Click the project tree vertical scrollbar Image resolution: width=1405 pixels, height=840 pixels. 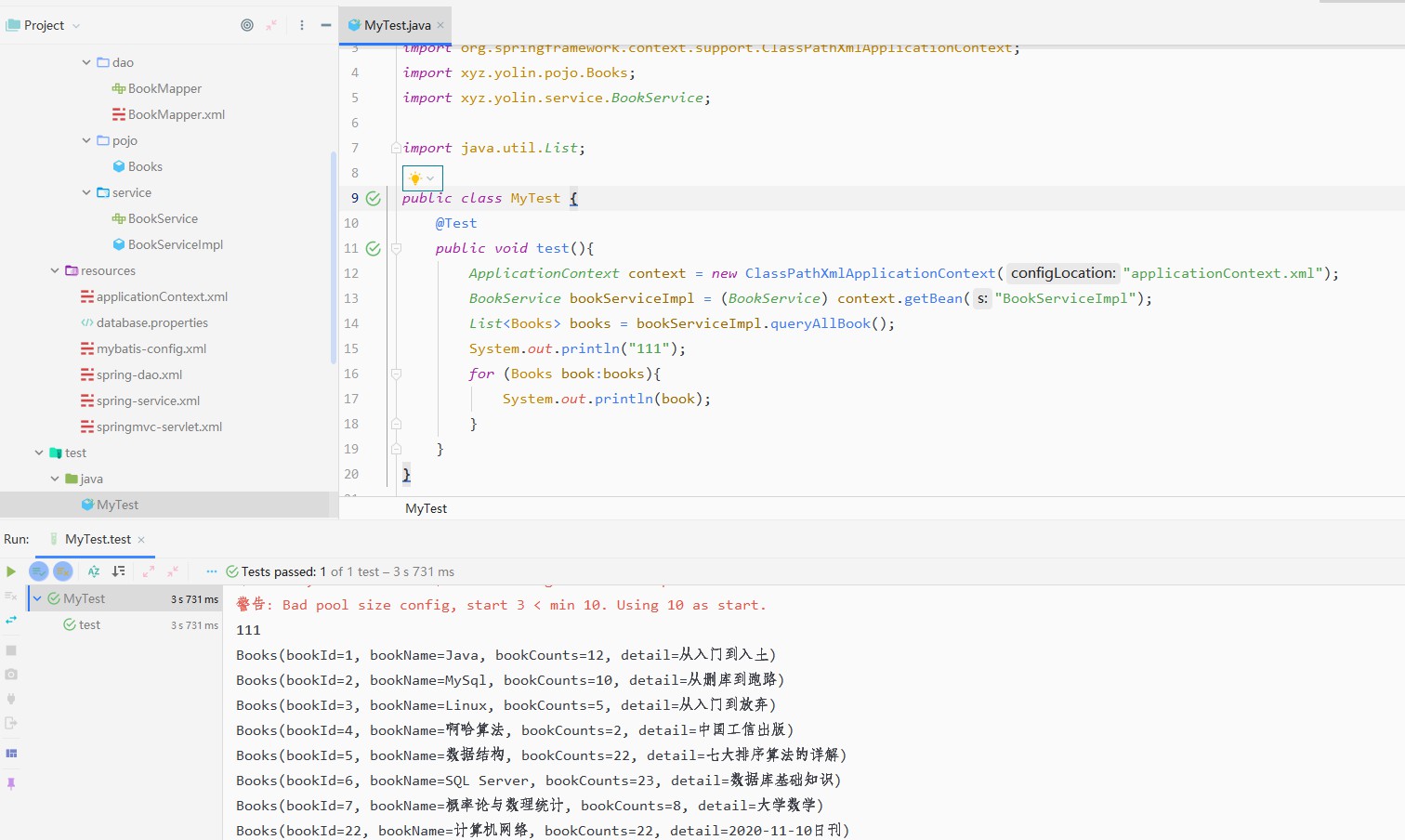(334, 257)
